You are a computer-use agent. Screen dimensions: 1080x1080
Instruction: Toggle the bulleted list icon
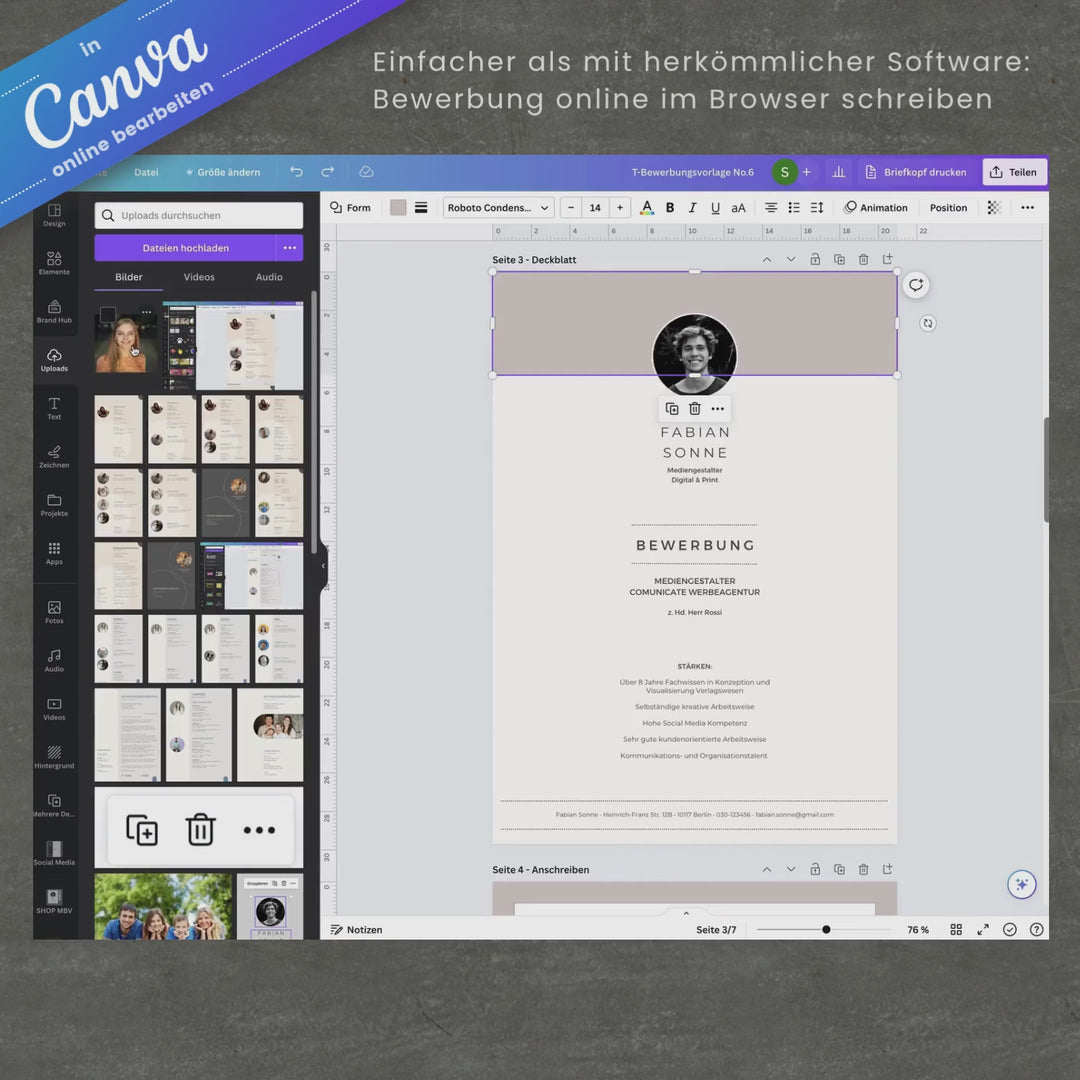pos(793,207)
